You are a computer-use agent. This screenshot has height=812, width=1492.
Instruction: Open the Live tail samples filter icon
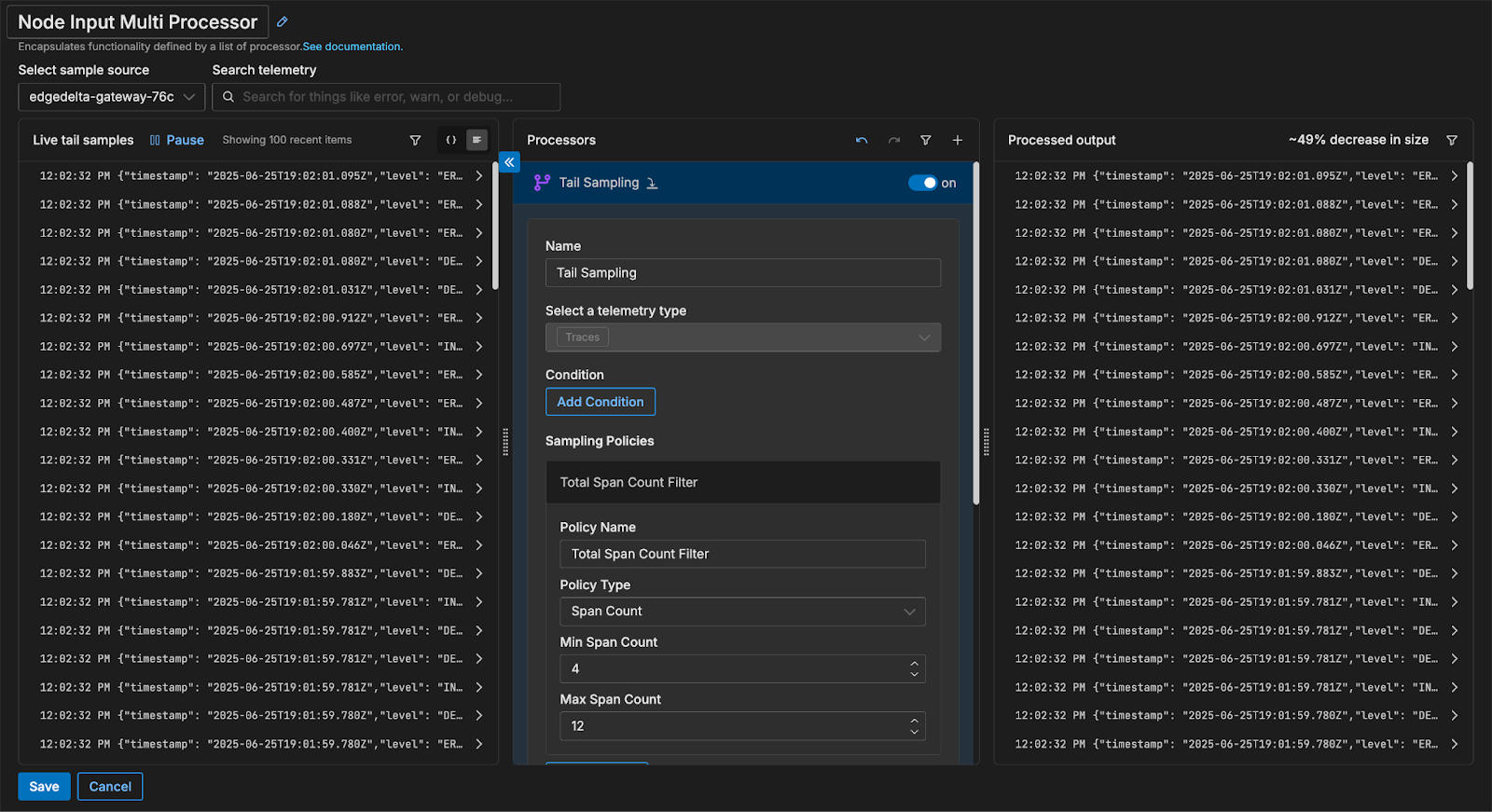[x=415, y=140]
